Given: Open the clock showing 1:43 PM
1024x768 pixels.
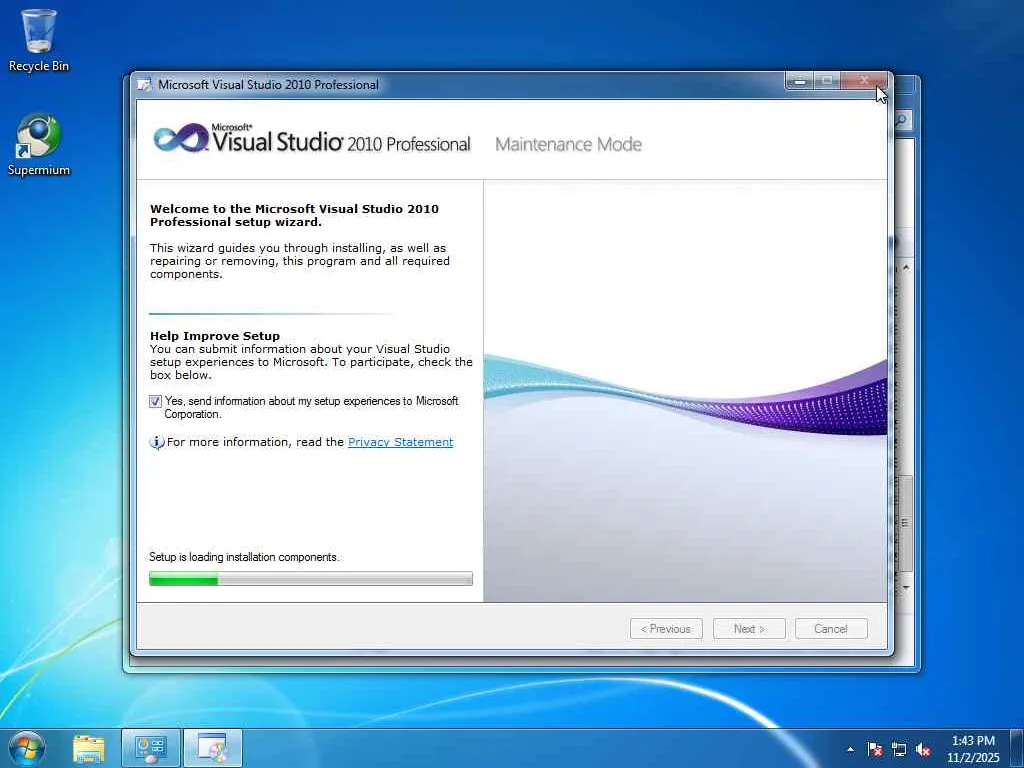Looking at the screenshot, I should pyautogui.click(x=973, y=749).
